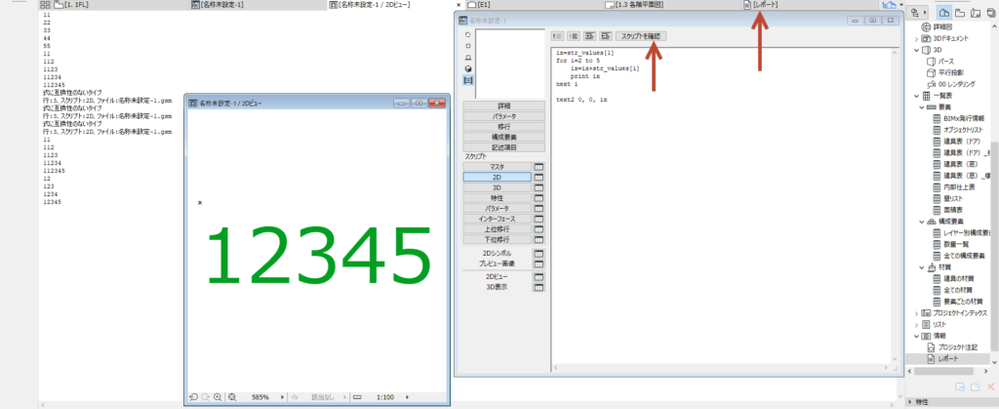Expand the リスト tree node
The width and height of the screenshot is (999, 409).
tap(916, 324)
